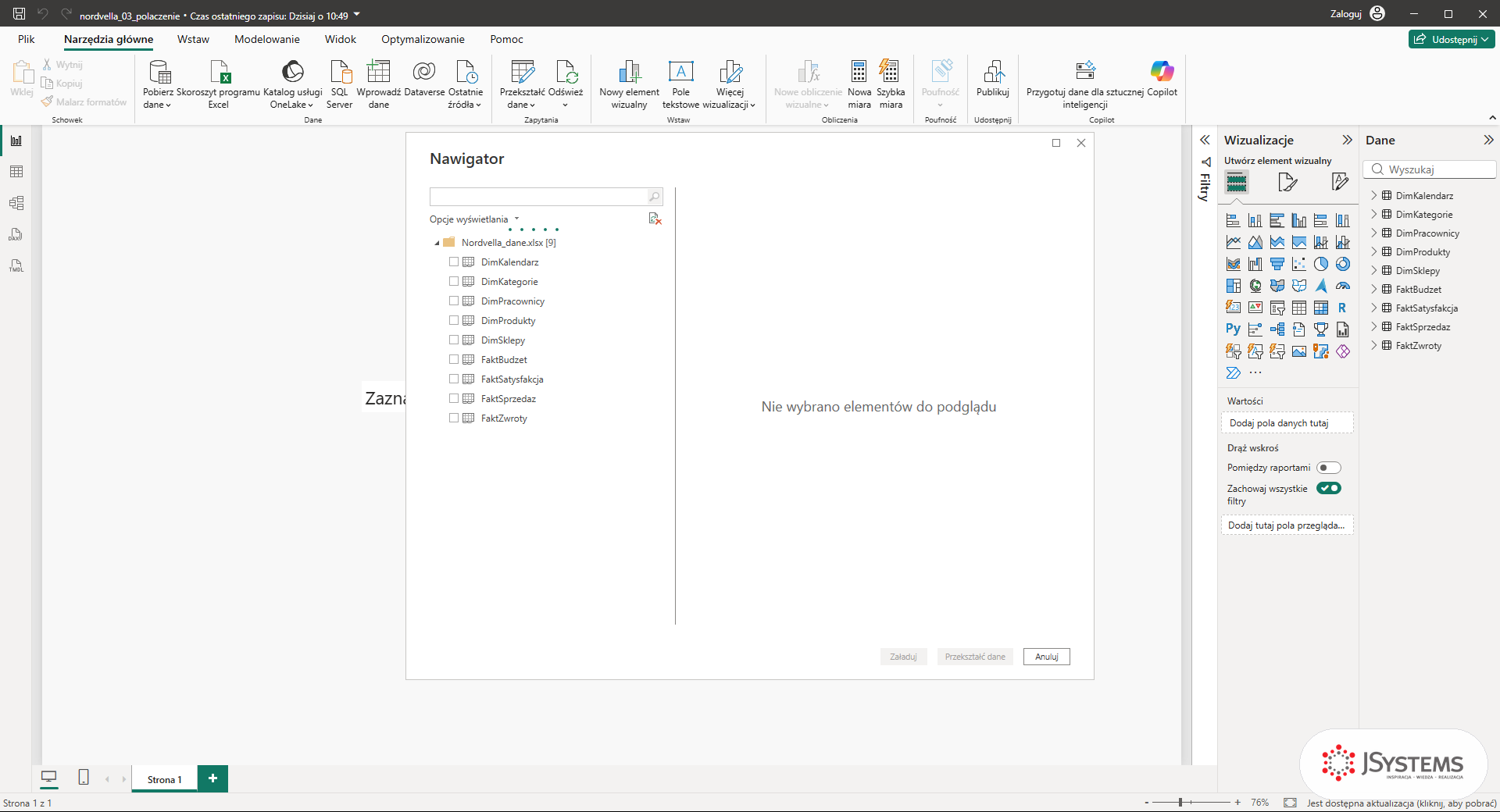
Task: Check the DimKategorie table checkbox
Action: 454,281
